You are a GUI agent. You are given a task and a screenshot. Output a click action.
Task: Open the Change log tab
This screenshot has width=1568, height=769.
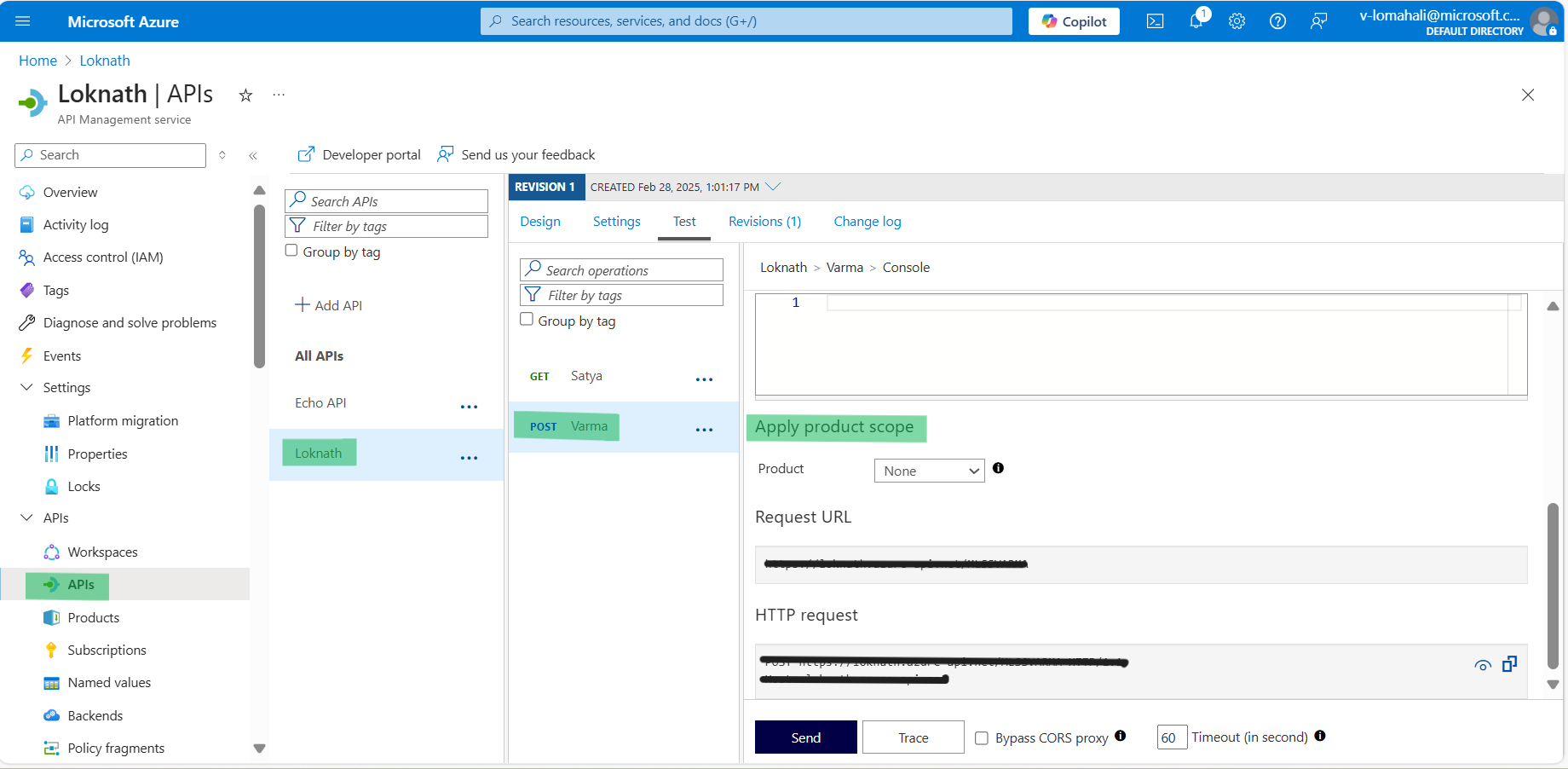[867, 222]
